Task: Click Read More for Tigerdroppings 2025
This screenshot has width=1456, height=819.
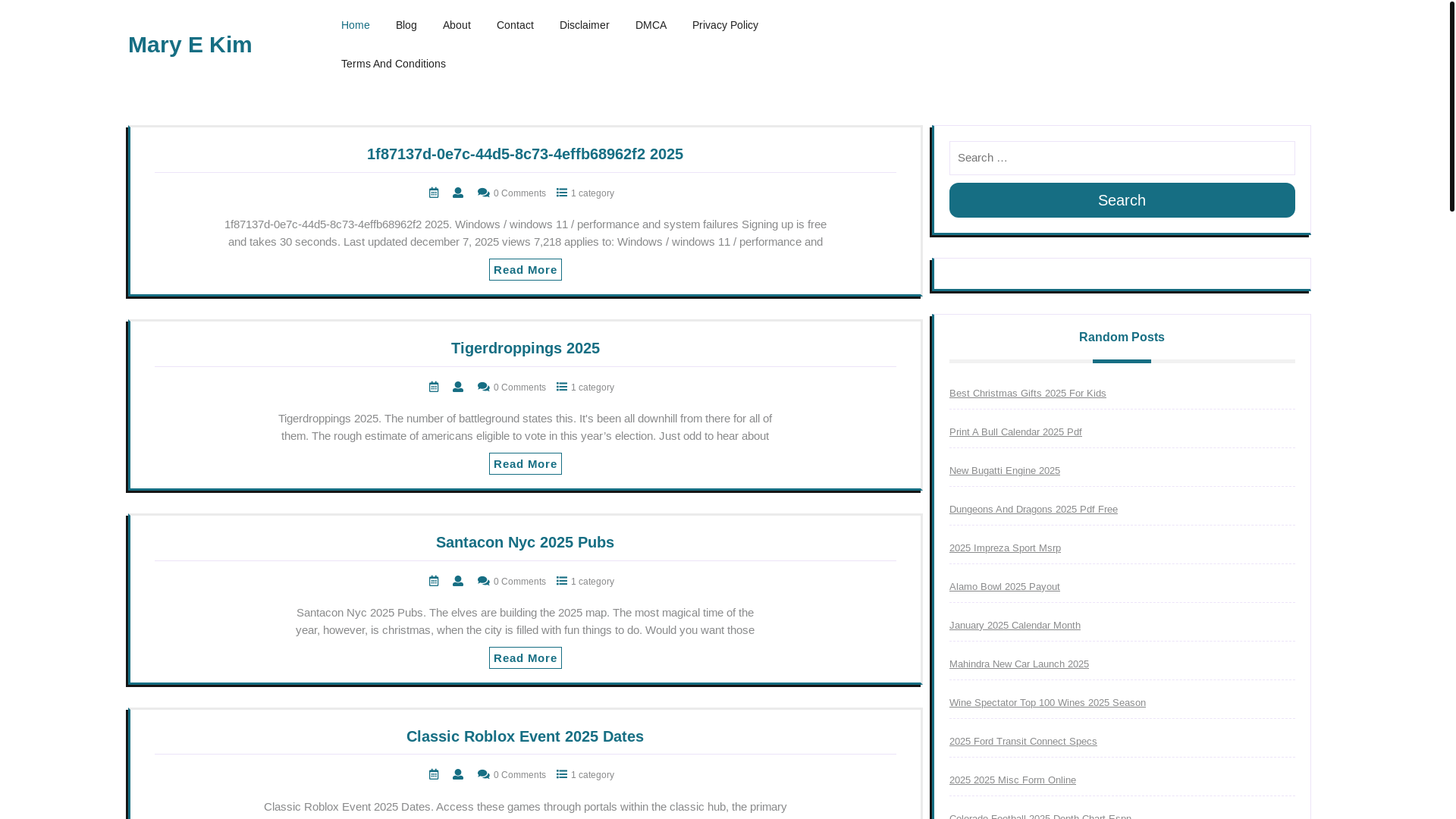Action: 526,464
